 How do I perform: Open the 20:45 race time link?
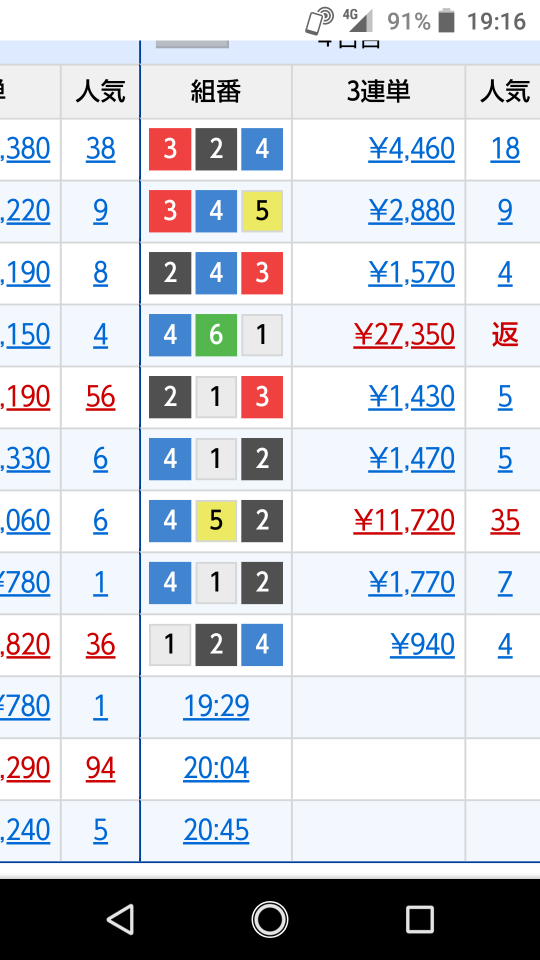point(216,830)
